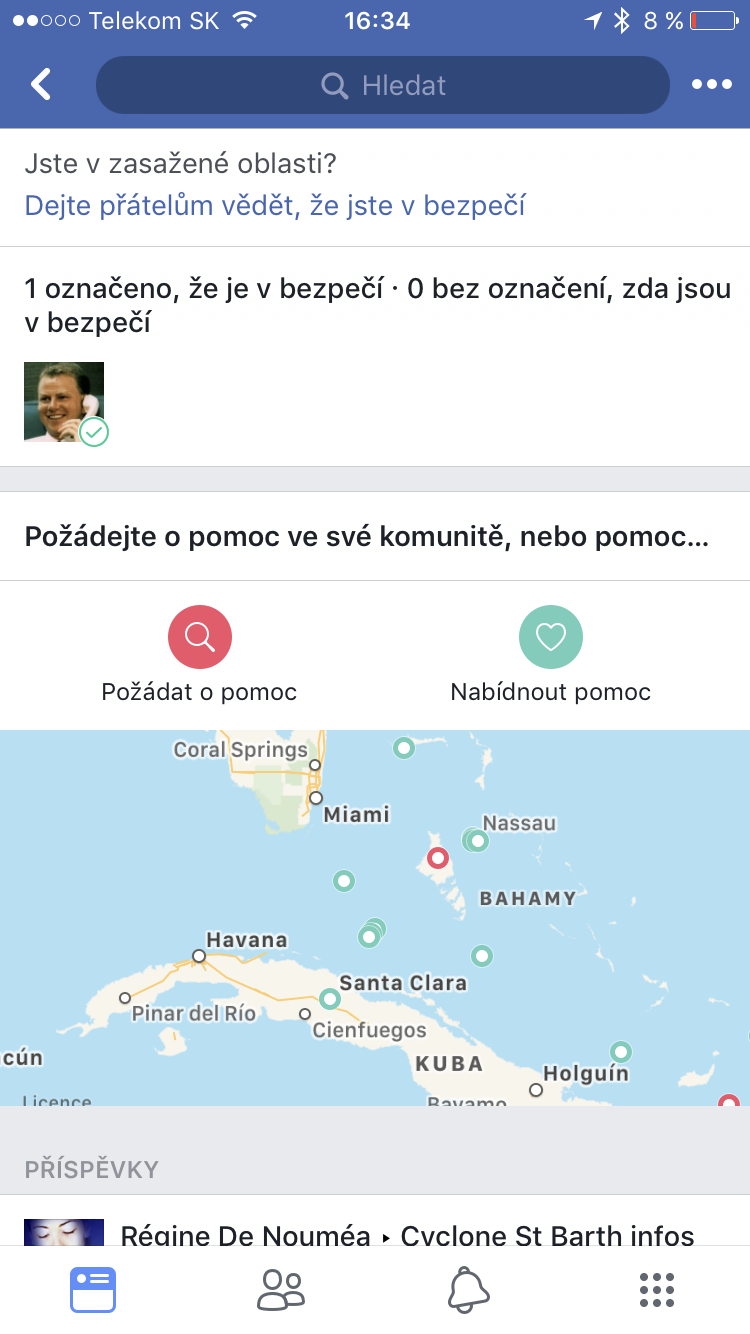Tap the Miami city label on map
This screenshot has width=750, height=1334.
356,814
